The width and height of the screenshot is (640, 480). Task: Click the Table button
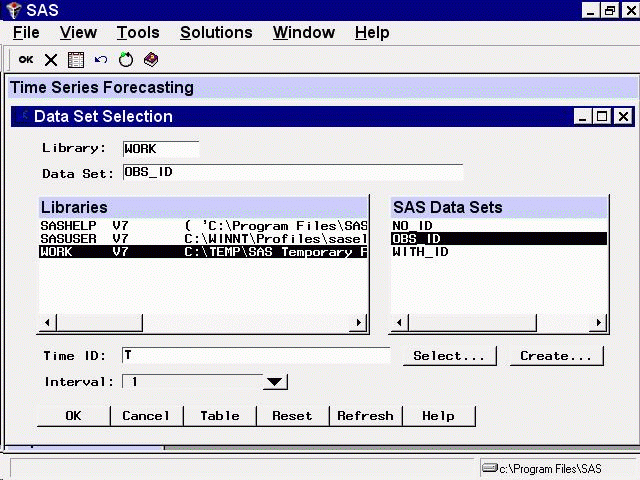[x=220, y=416]
